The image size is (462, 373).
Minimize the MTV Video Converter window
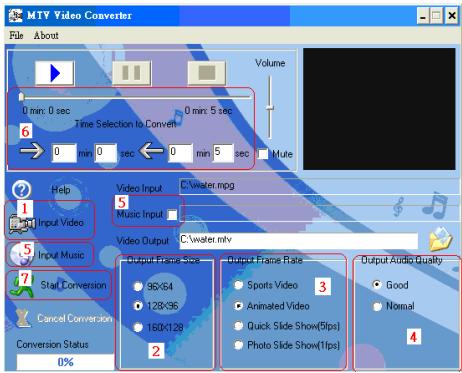423,16
